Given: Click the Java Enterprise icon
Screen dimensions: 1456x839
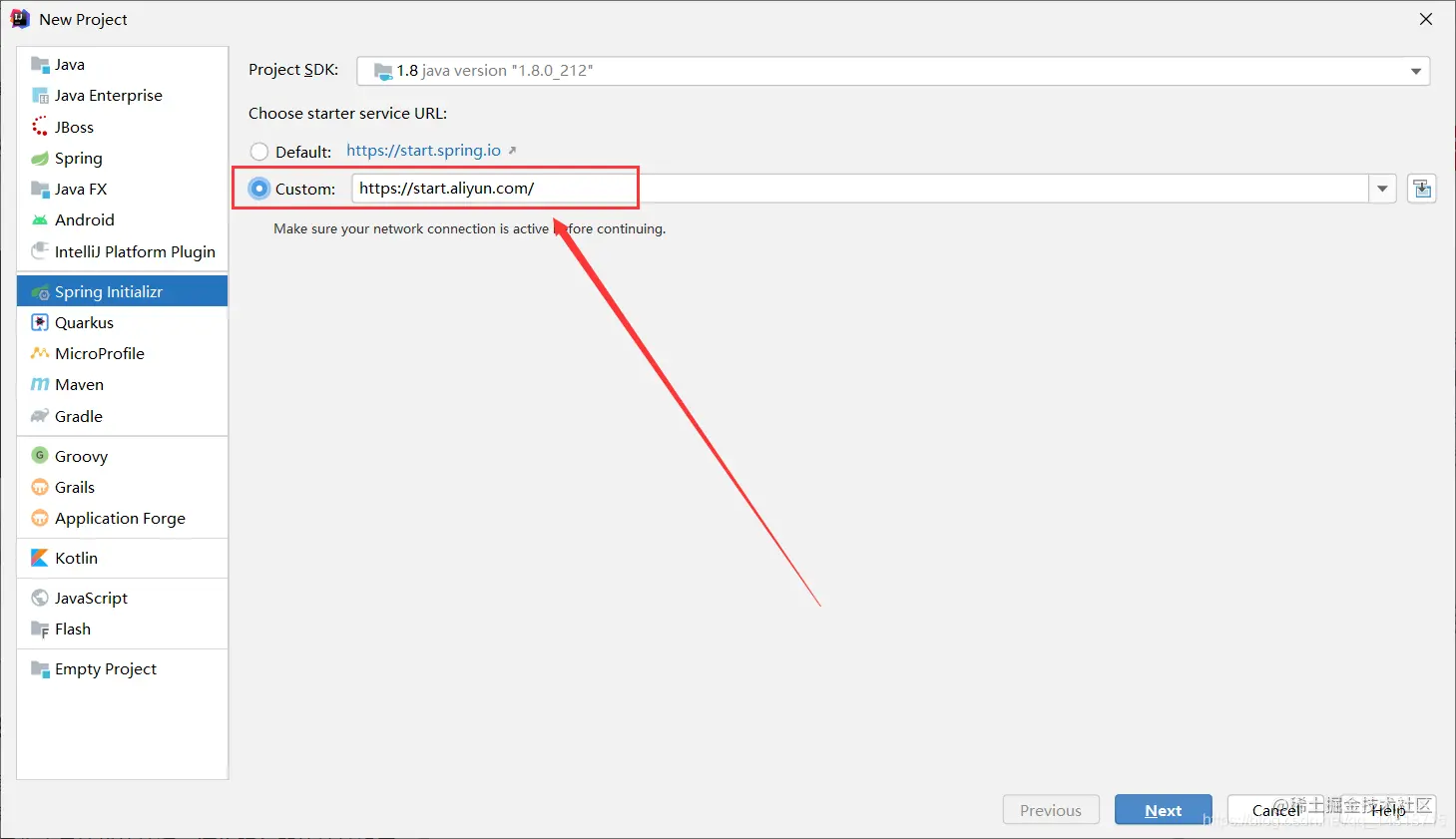Looking at the screenshot, I should coord(40,96).
